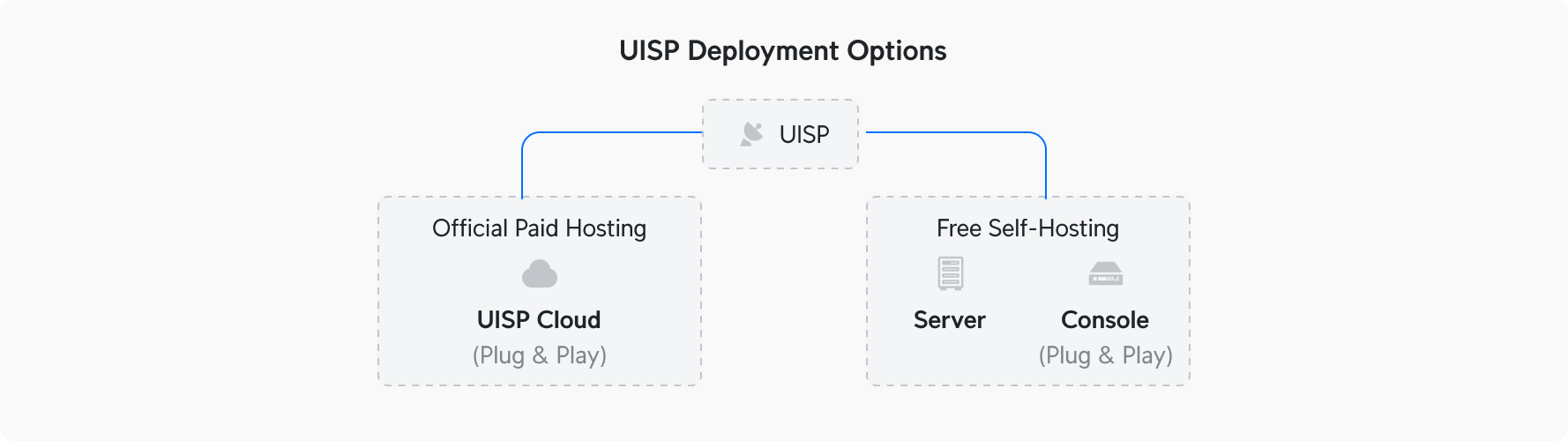The width and height of the screenshot is (1568, 441).
Task: Click the word UISP in the diagram title
Action: [649, 51]
